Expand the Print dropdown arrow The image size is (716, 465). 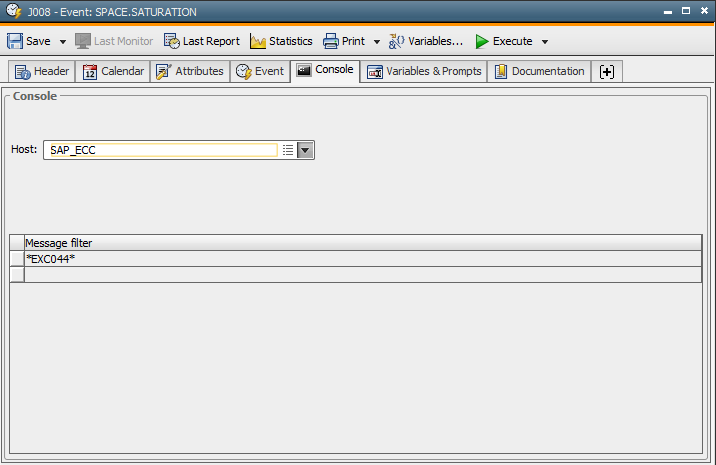(377, 42)
